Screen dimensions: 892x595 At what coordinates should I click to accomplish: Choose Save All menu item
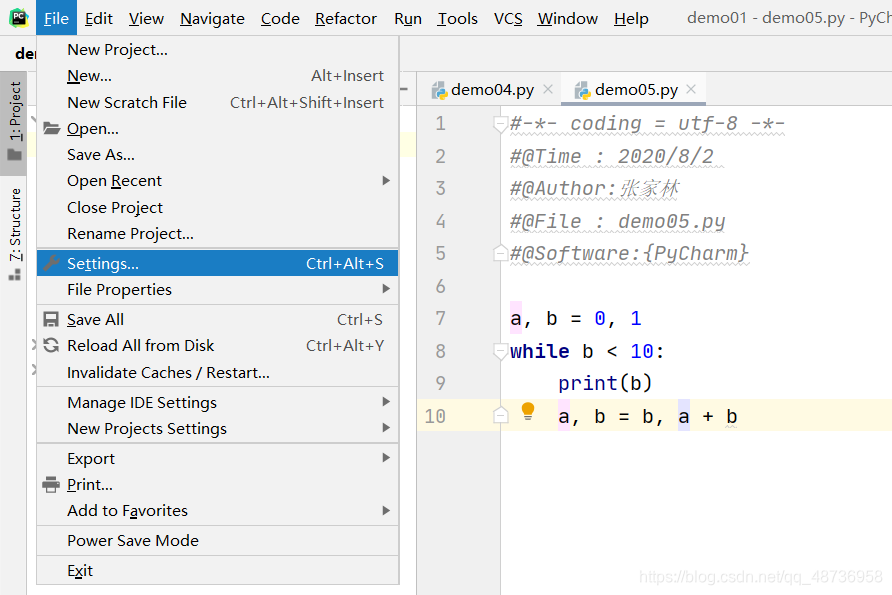tap(217, 319)
